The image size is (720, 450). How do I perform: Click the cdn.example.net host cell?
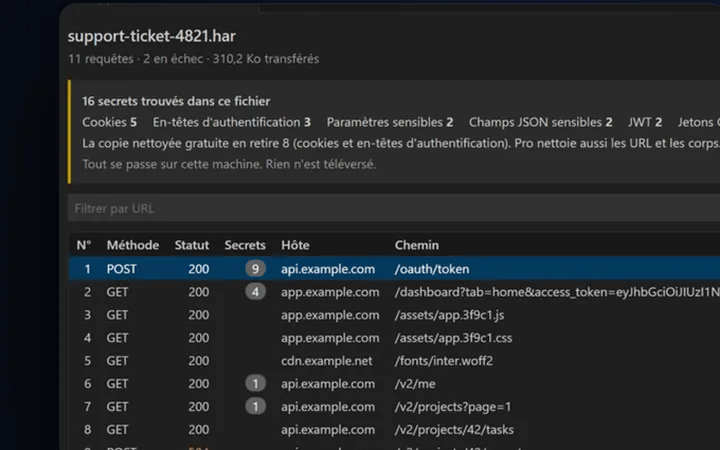(326, 361)
